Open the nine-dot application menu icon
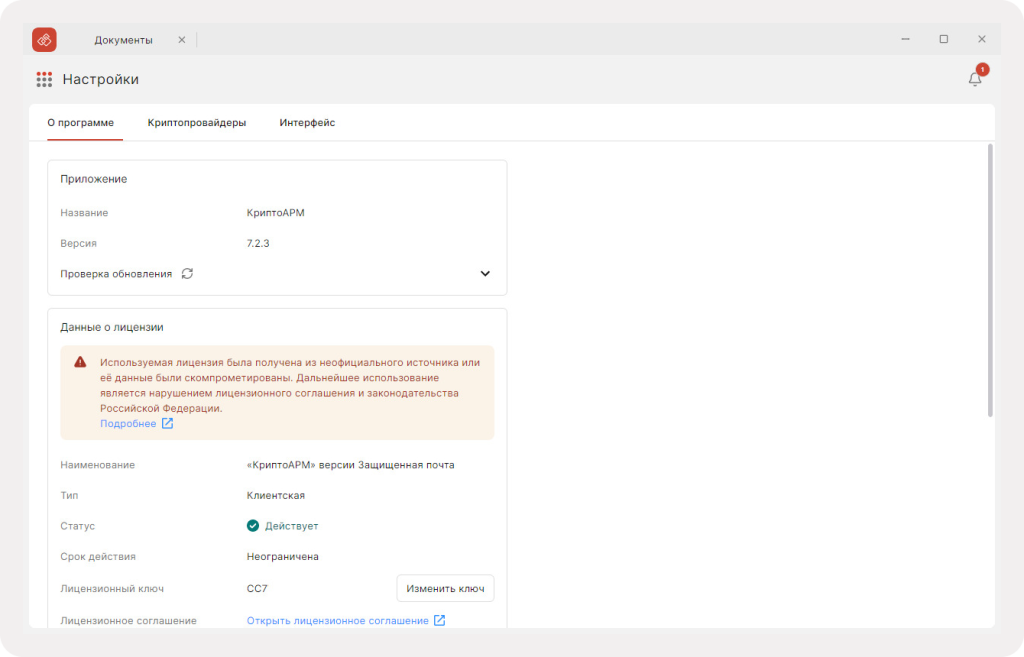This screenshot has width=1024, height=657. click(x=44, y=80)
